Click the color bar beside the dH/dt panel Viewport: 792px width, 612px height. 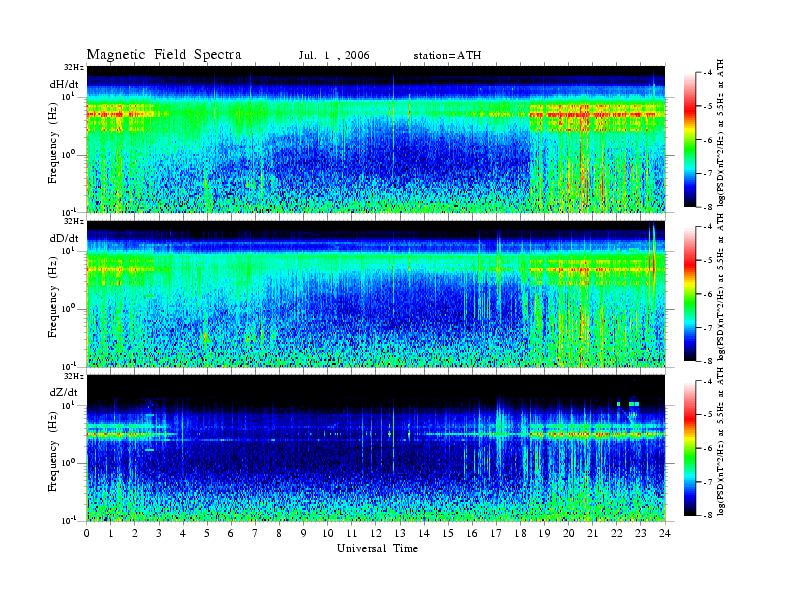689,140
